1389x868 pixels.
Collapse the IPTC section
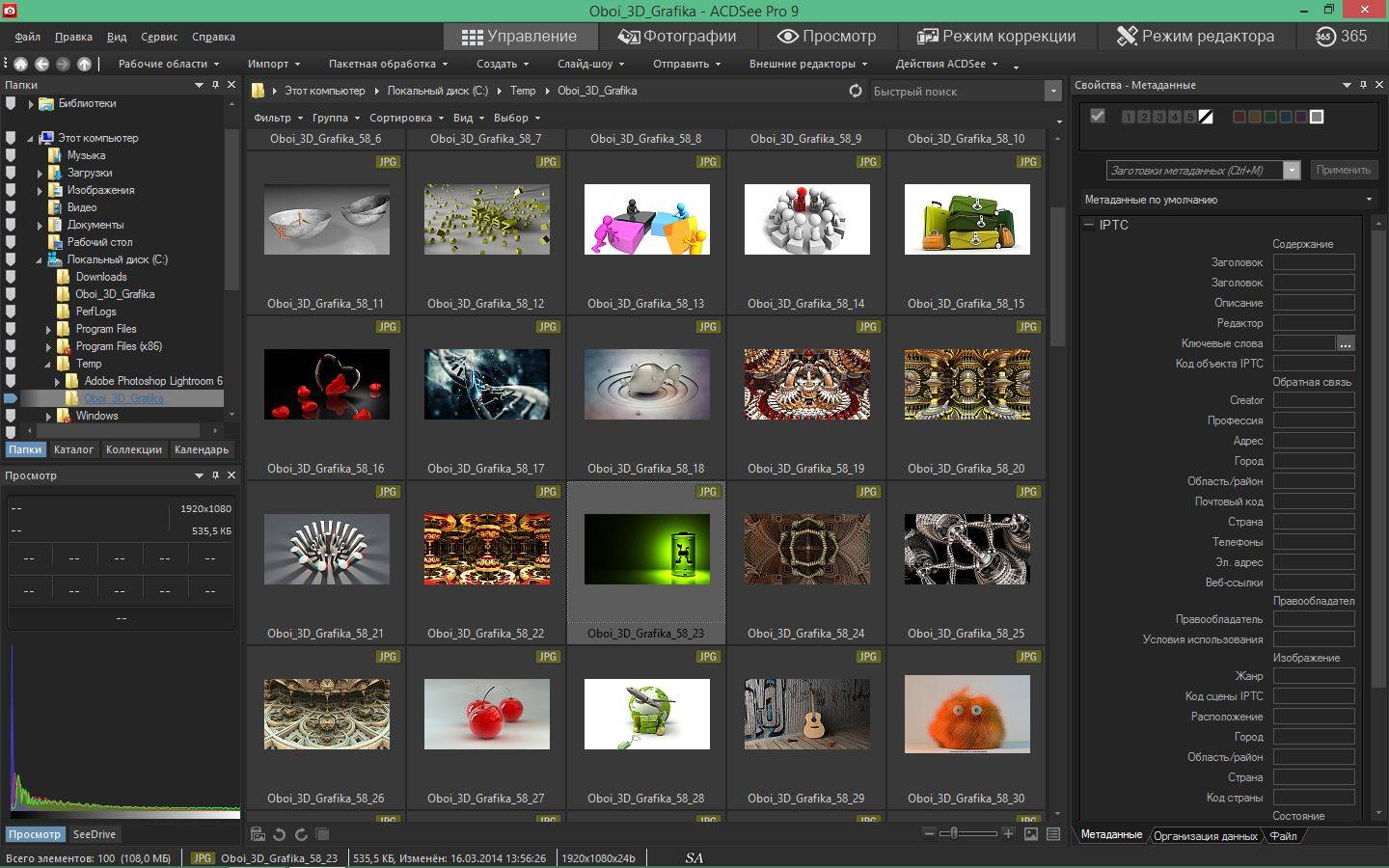(x=1089, y=225)
